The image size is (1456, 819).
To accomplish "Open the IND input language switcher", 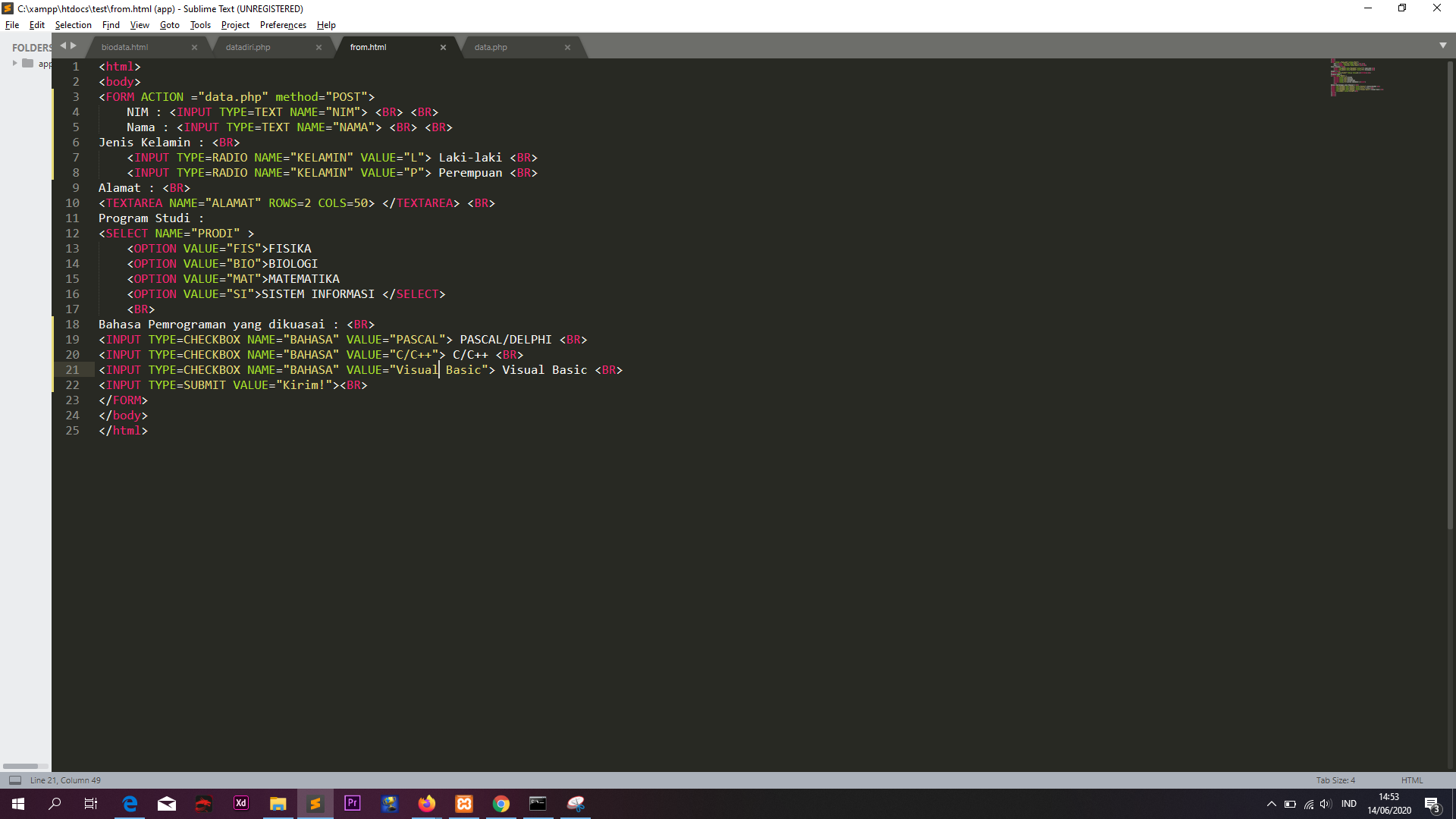I will pos(1349,804).
